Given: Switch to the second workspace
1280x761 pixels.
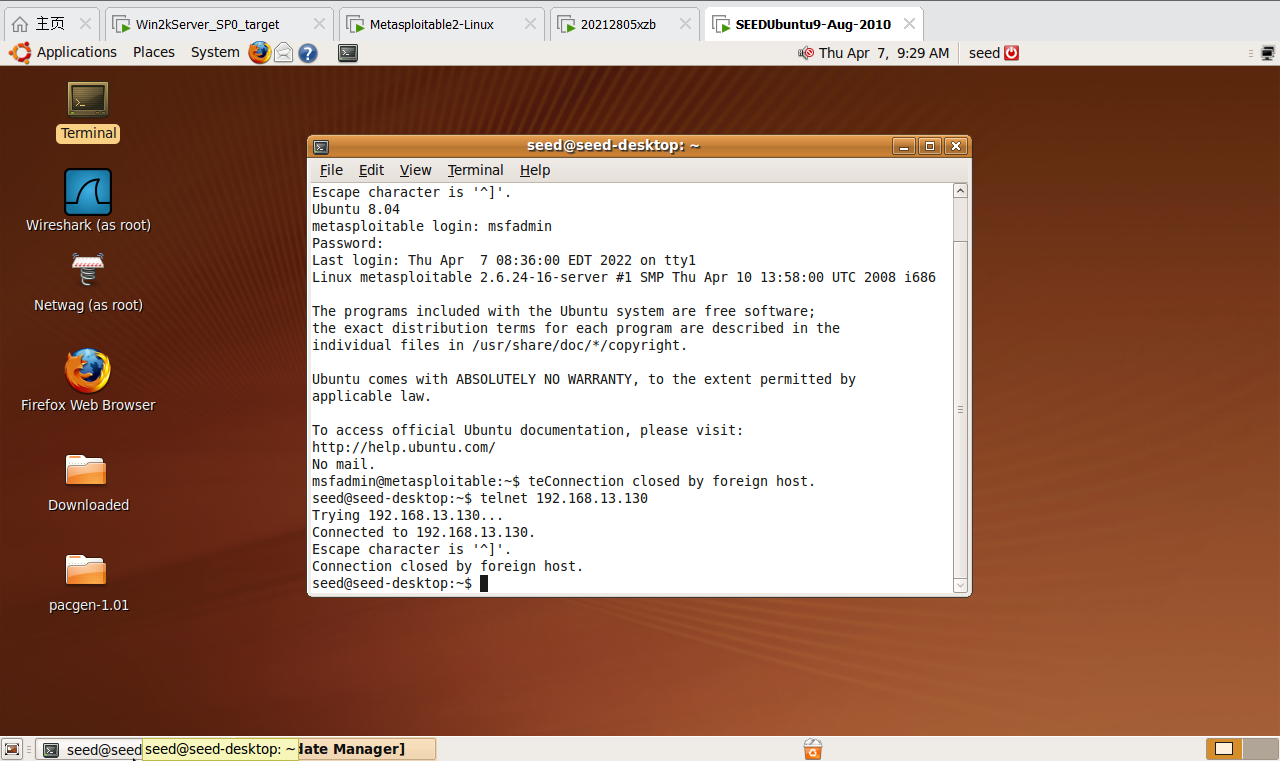Looking at the screenshot, I should (1259, 749).
